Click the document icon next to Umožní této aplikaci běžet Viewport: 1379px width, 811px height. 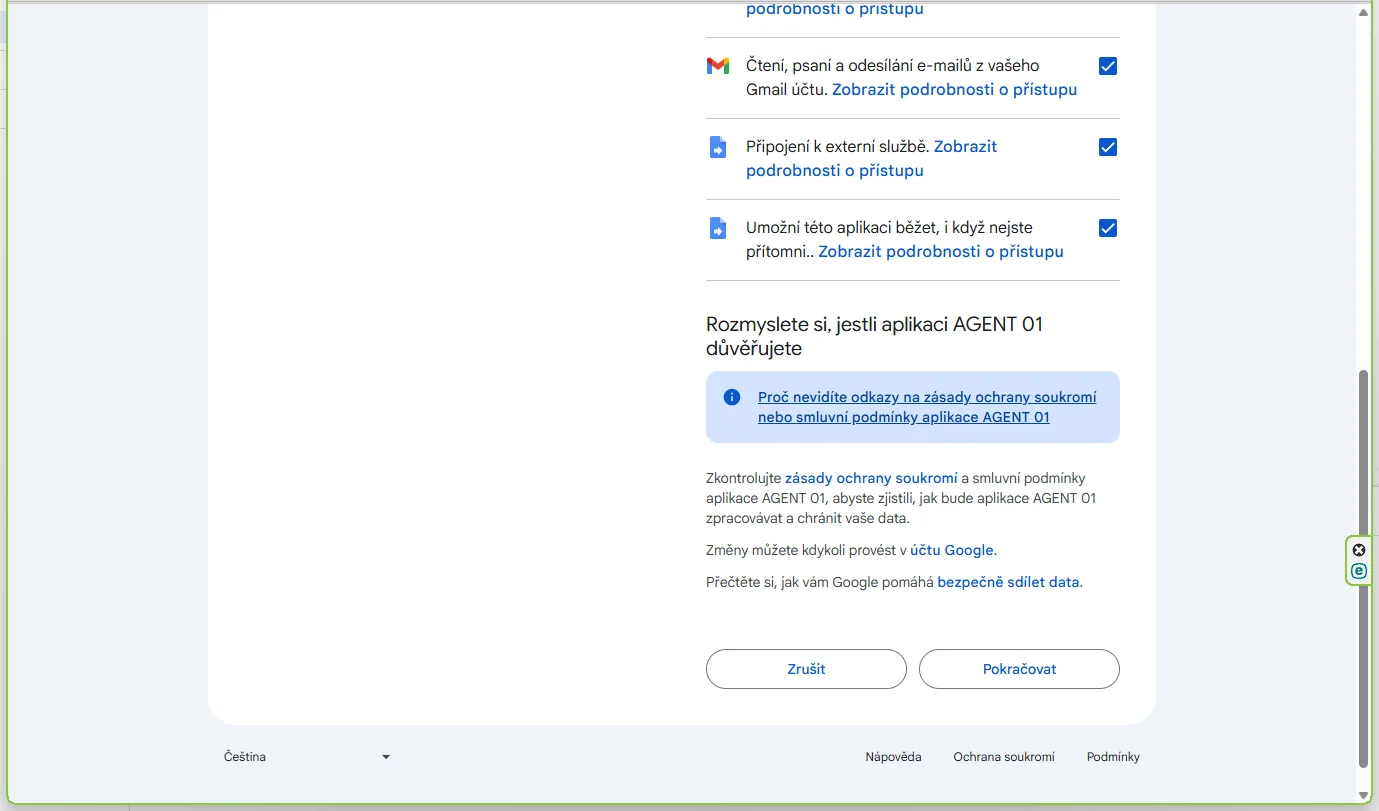[718, 228]
